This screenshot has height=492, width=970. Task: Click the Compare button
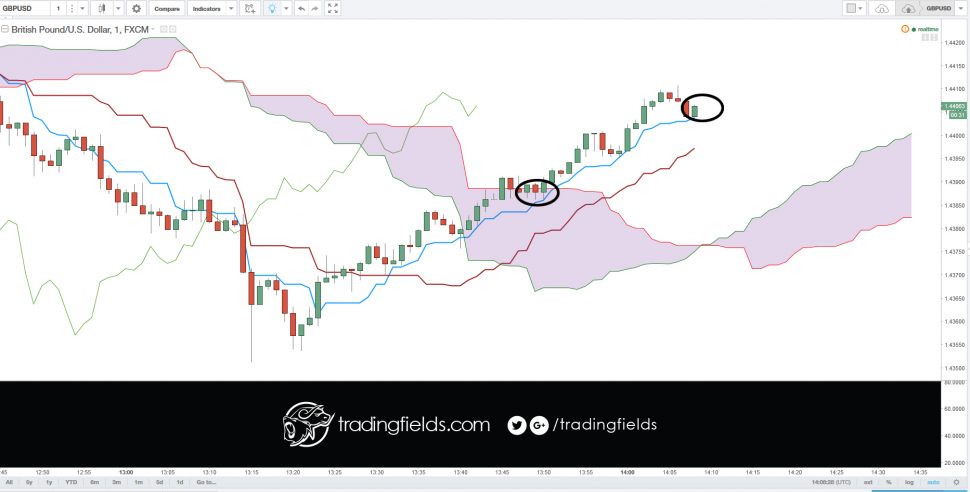click(x=166, y=9)
